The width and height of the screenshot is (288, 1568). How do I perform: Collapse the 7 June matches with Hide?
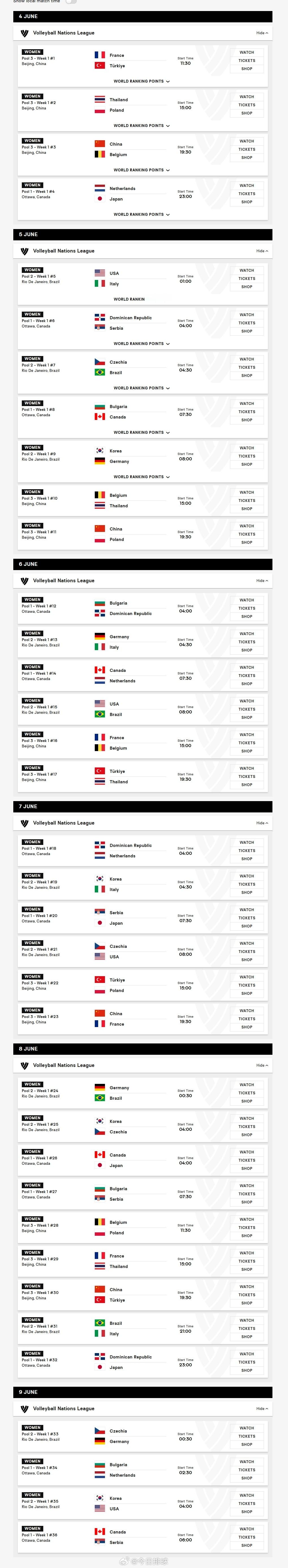coord(262,823)
